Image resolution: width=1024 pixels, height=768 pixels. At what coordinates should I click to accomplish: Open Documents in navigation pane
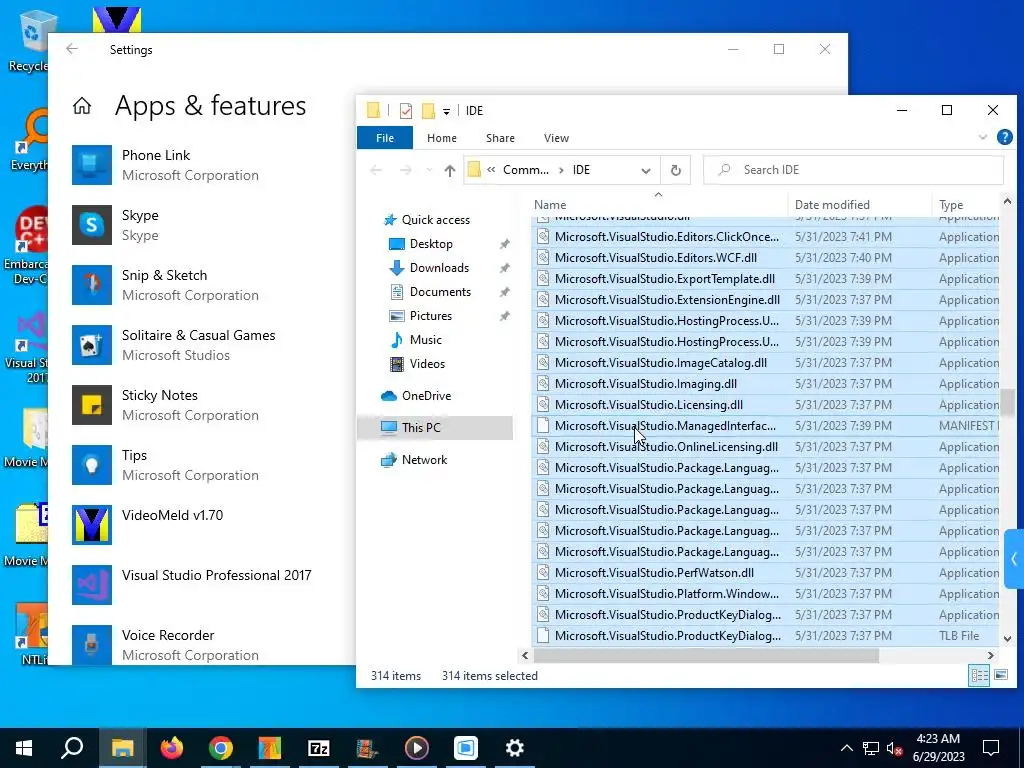pyautogui.click(x=440, y=292)
